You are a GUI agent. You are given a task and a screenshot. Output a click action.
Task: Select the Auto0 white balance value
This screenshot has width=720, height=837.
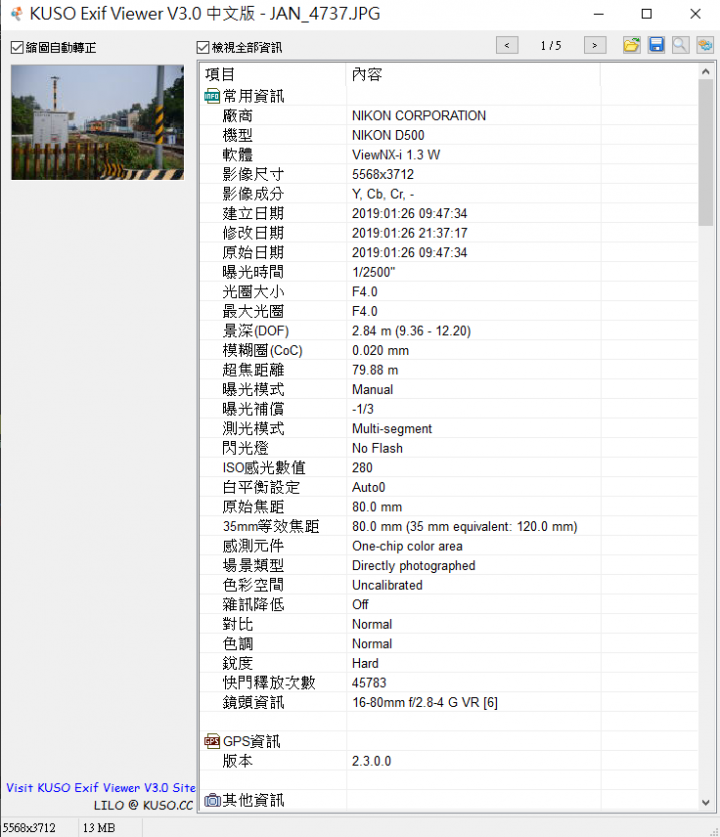tap(368, 487)
